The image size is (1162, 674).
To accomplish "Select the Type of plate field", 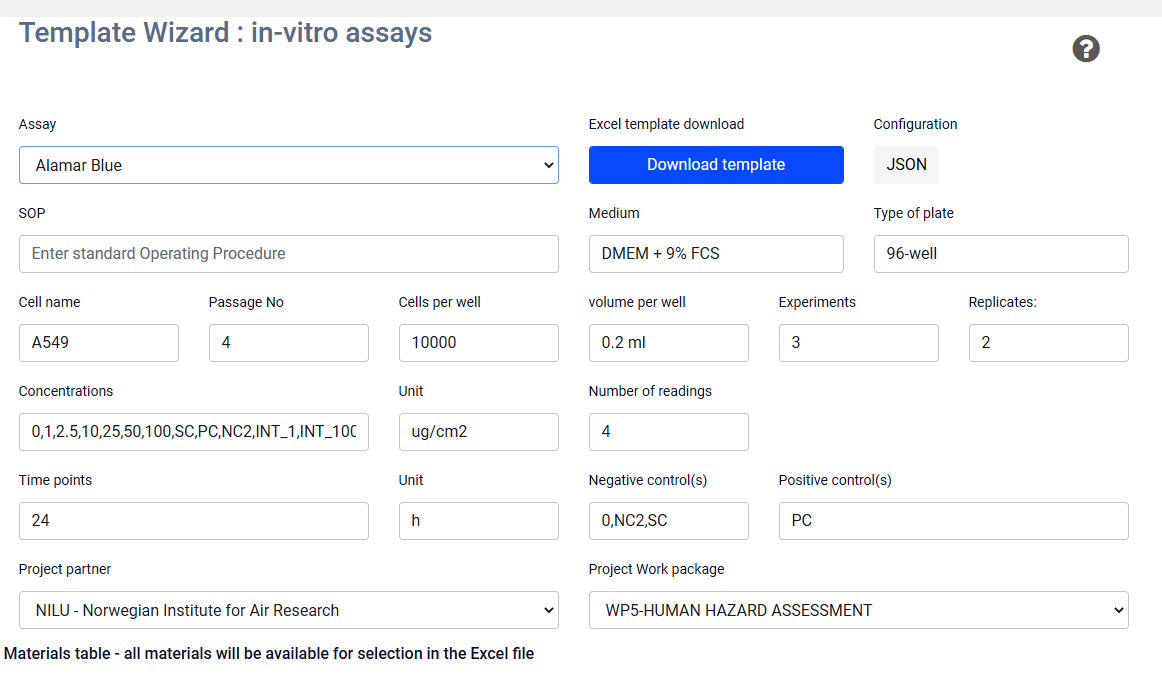I will [x=1001, y=254].
